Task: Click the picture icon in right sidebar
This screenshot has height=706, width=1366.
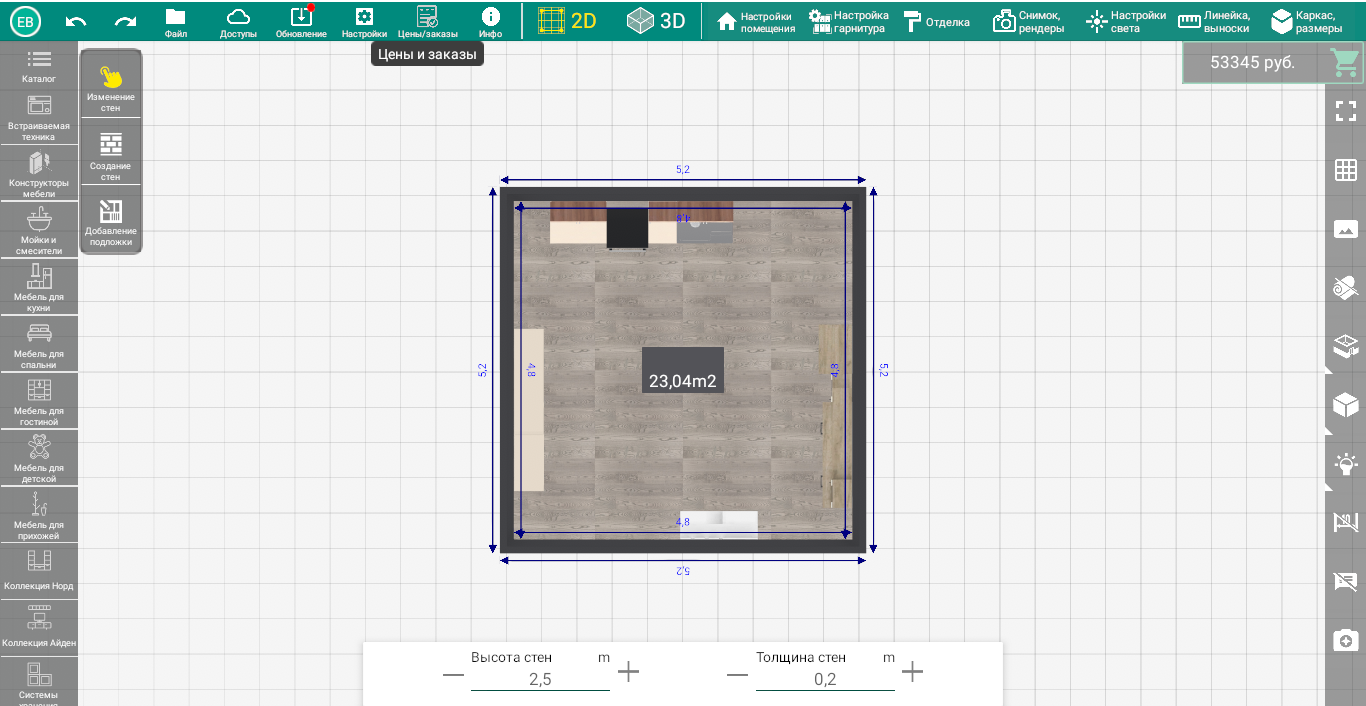Action: pos(1346,229)
